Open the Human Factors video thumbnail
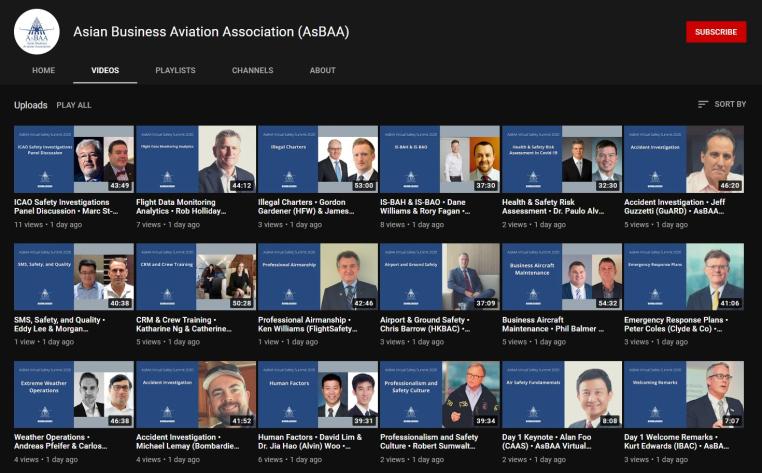762x473 pixels. tap(317, 395)
